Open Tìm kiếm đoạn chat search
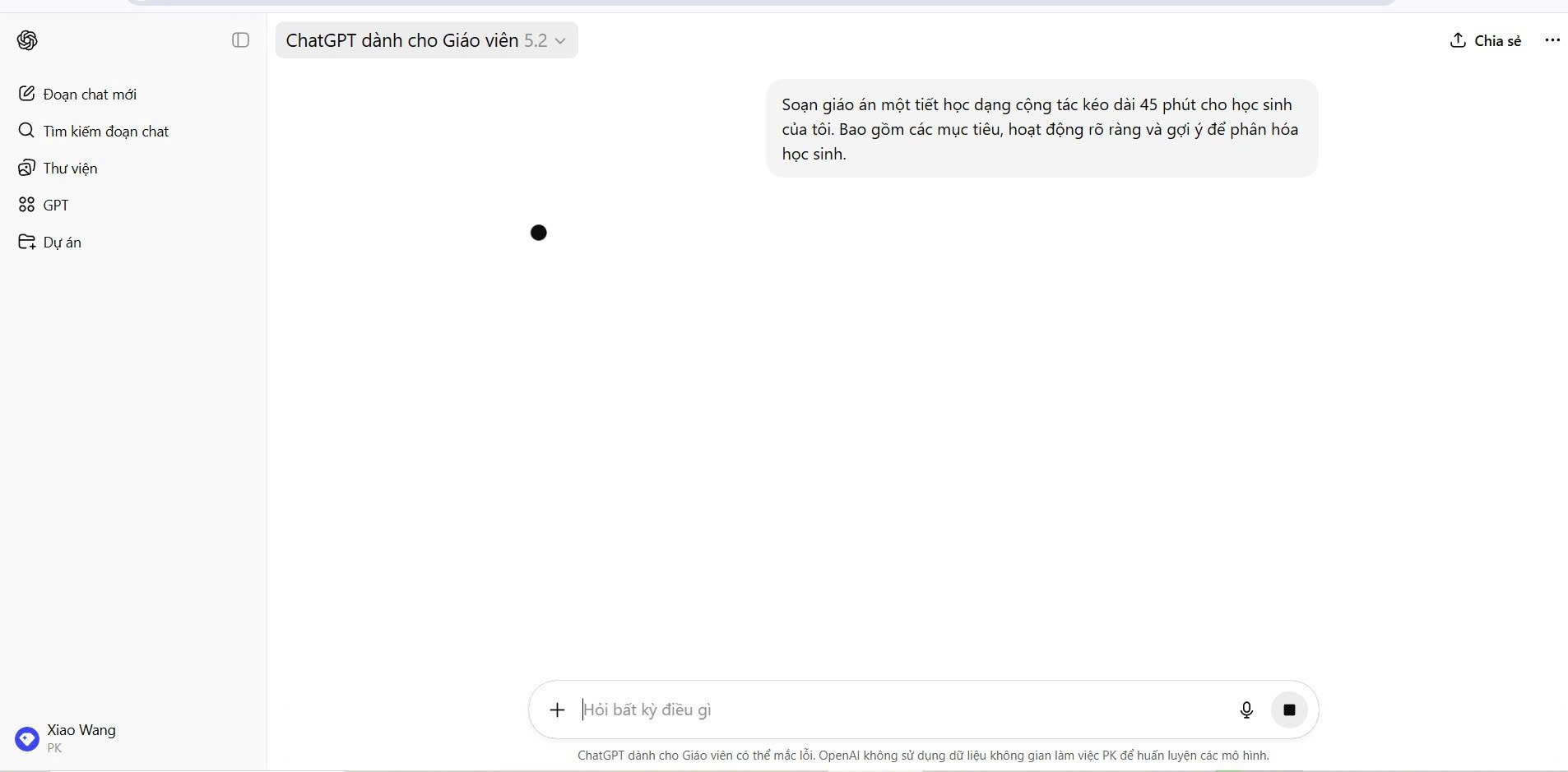This screenshot has height=772, width=1568. pos(93,132)
